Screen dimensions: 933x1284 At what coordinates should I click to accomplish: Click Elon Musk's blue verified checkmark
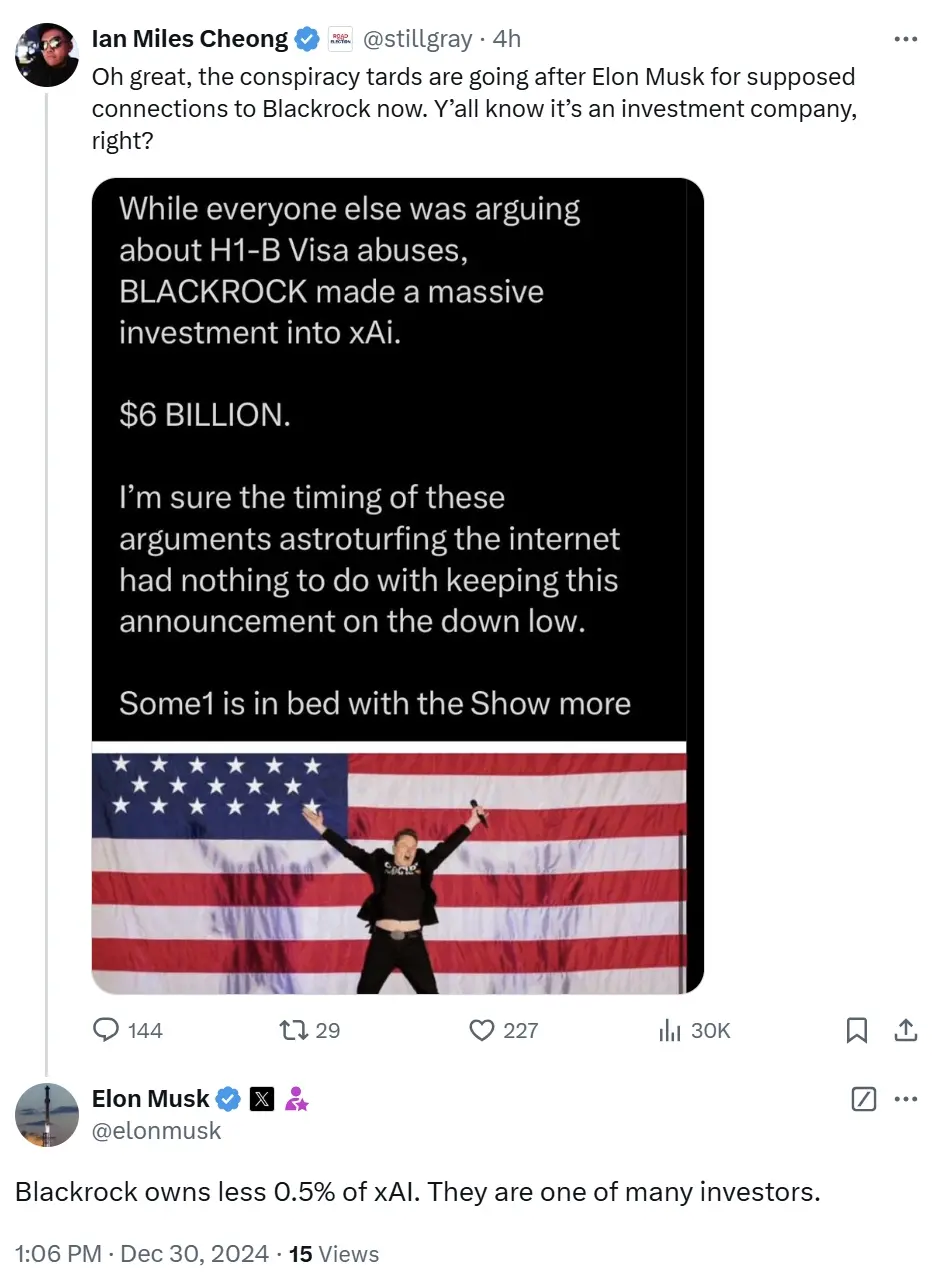(228, 1099)
